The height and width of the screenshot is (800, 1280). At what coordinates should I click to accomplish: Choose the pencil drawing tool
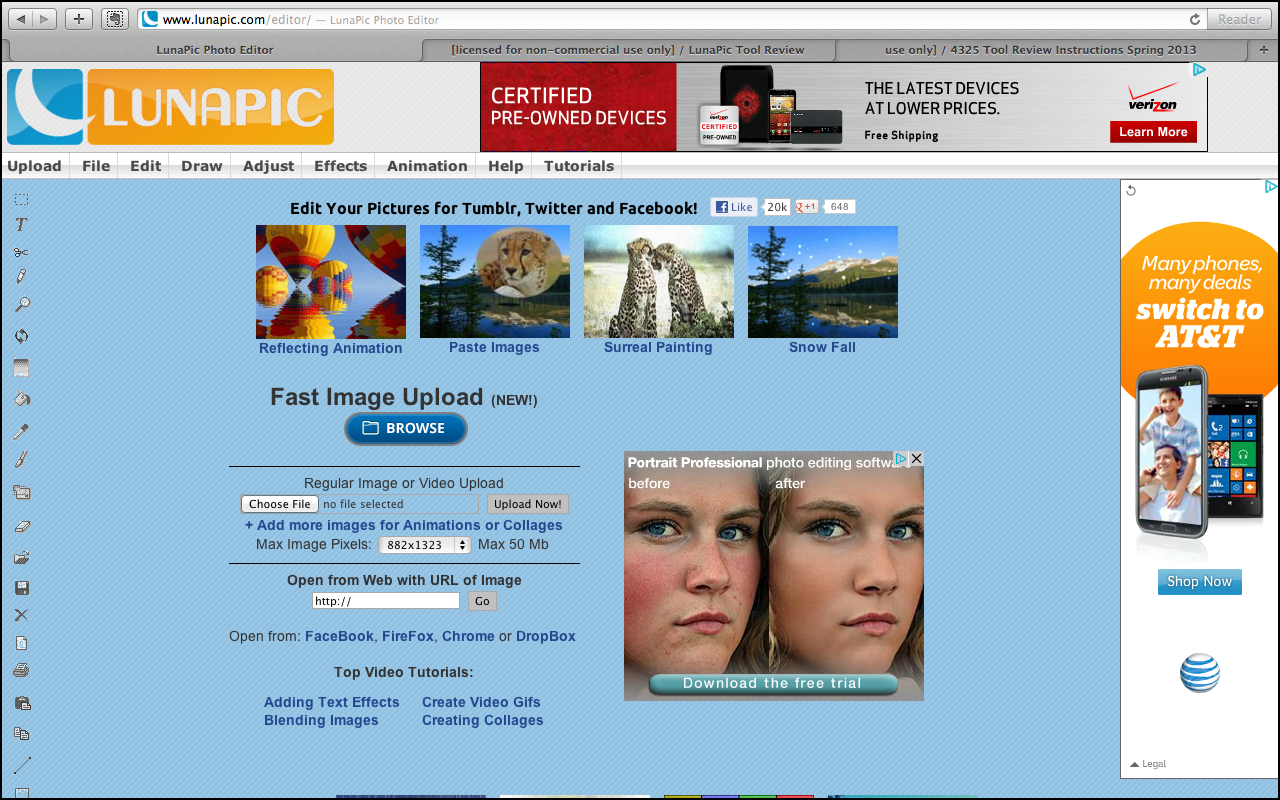click(x=21, y=277)
